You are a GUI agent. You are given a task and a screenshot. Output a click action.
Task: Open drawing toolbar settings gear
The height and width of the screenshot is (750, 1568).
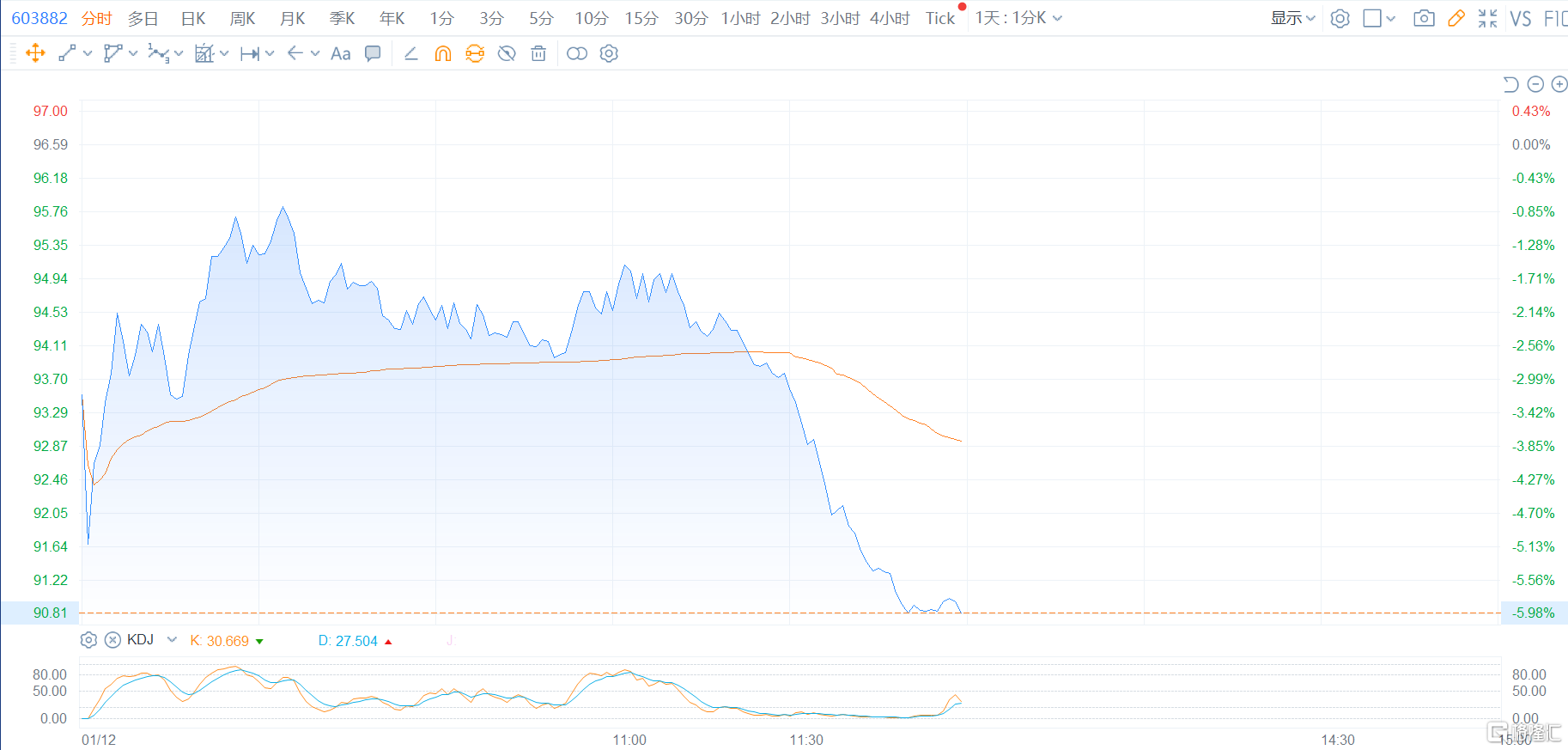609,53
